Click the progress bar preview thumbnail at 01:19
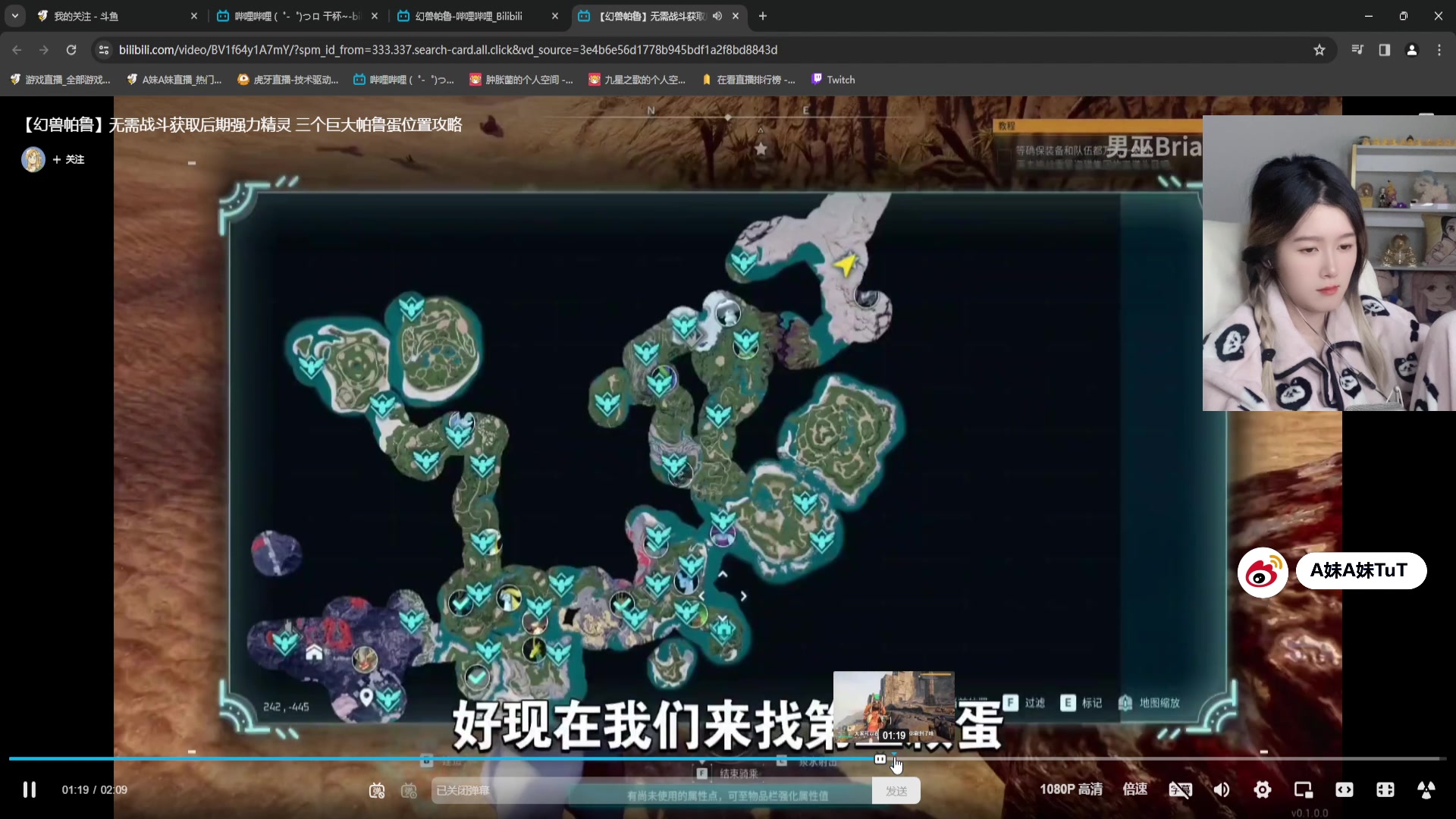The width and height of the screenshot is (1456, 819). pyautogui.click(x=893, y=707)
